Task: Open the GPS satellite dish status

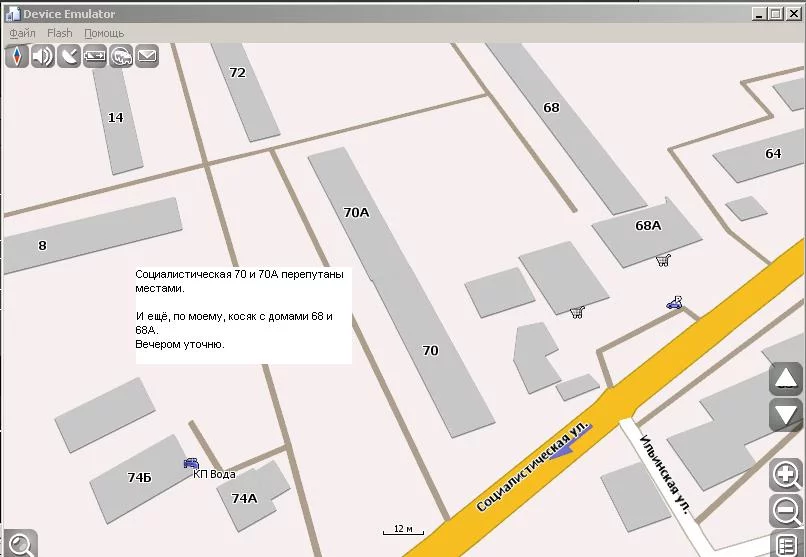Action: pyautogui.click(x=69, y=56)
